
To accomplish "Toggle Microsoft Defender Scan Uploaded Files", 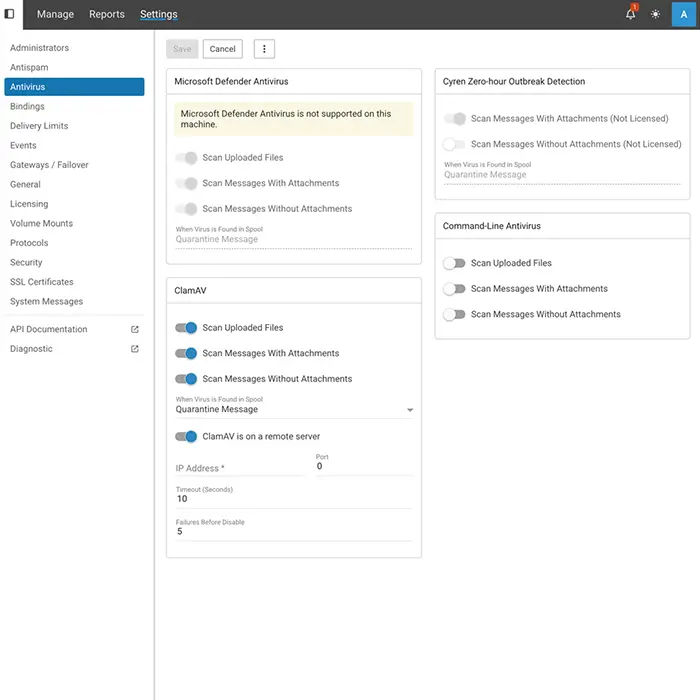I will coord(186,158).
